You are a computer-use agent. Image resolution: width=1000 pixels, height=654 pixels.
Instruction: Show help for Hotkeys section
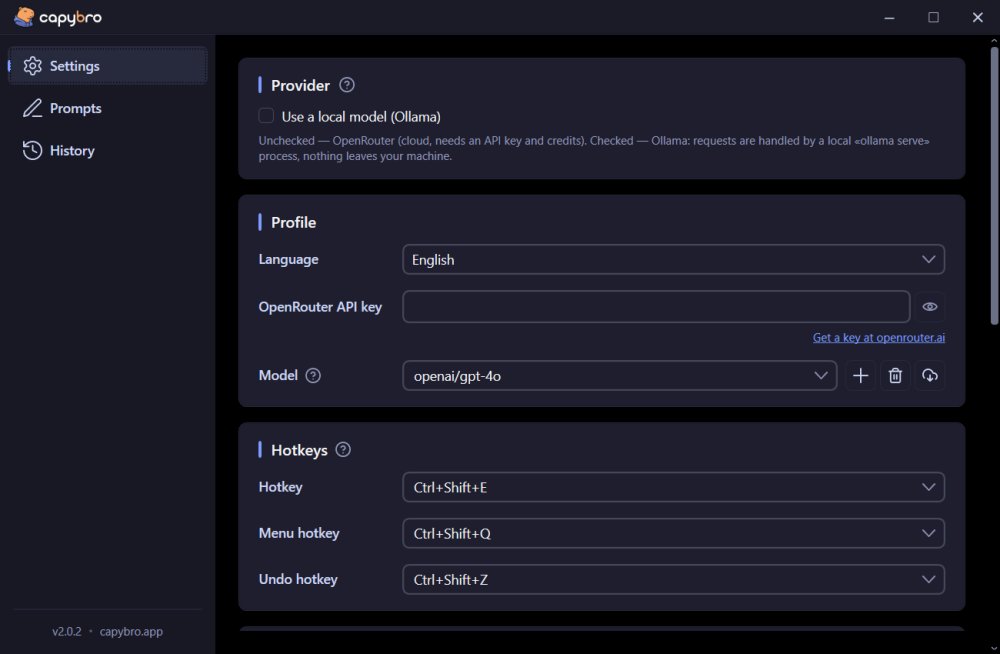[x=343, y=450]
